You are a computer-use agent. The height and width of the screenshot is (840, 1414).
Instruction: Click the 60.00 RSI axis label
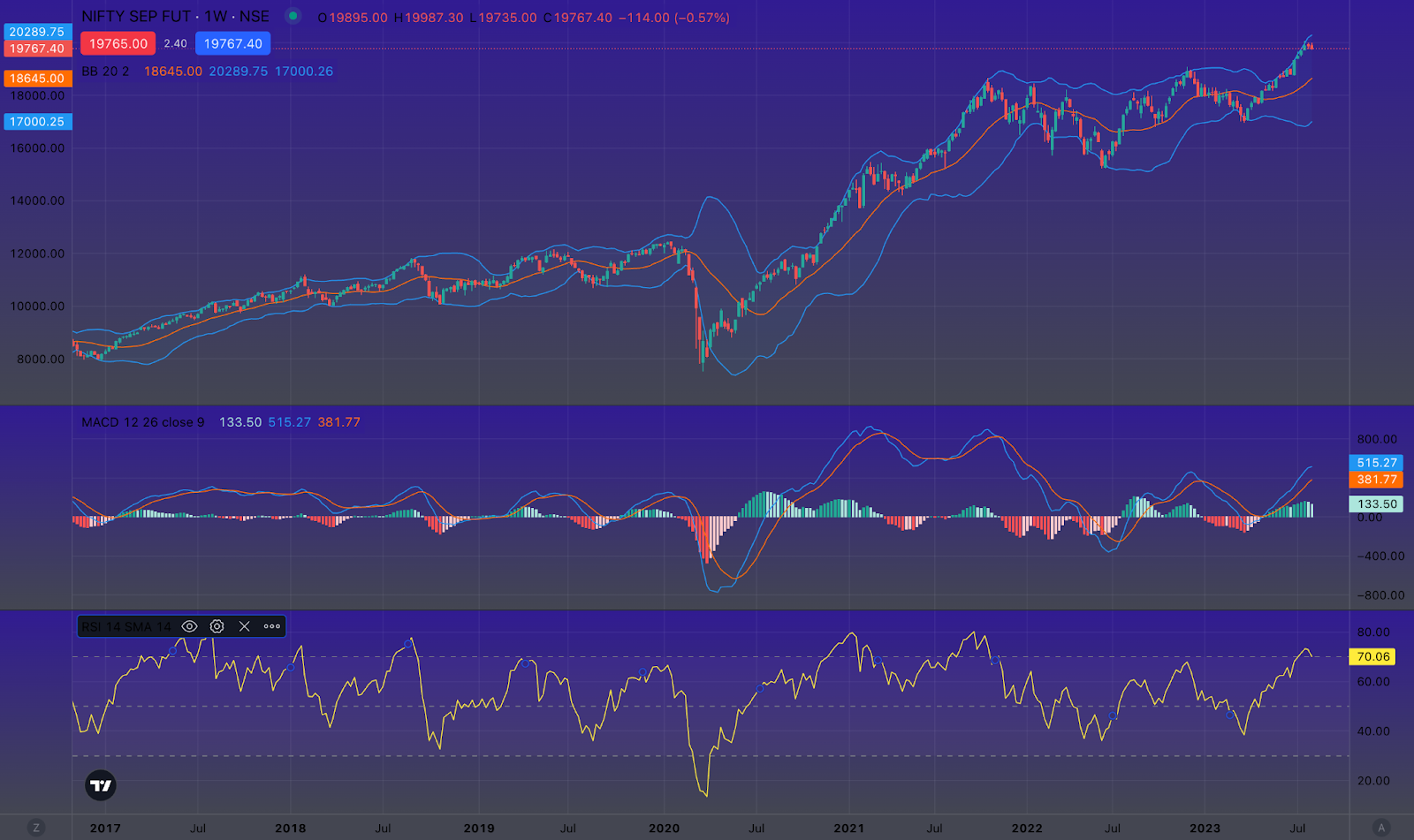(1373, 682)
